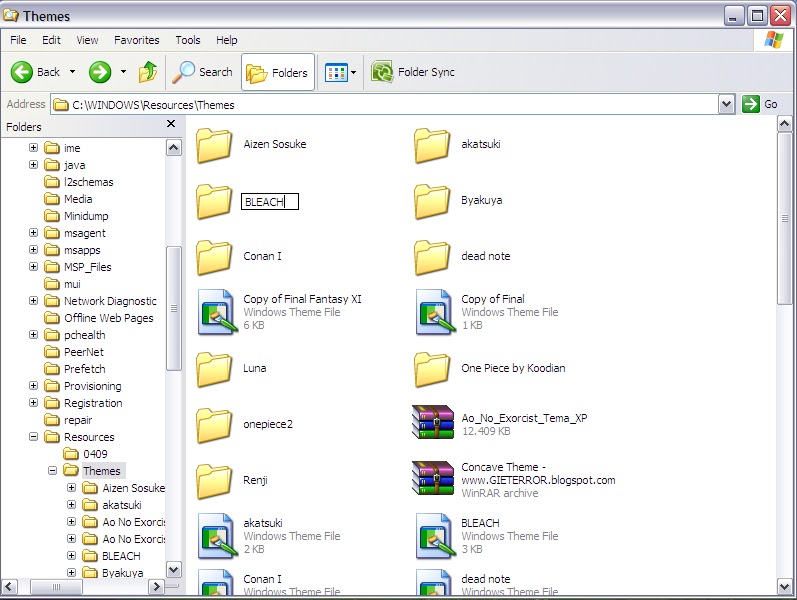Select the Renji folder icon
797x600 pixels.
[x=214, y=481]
